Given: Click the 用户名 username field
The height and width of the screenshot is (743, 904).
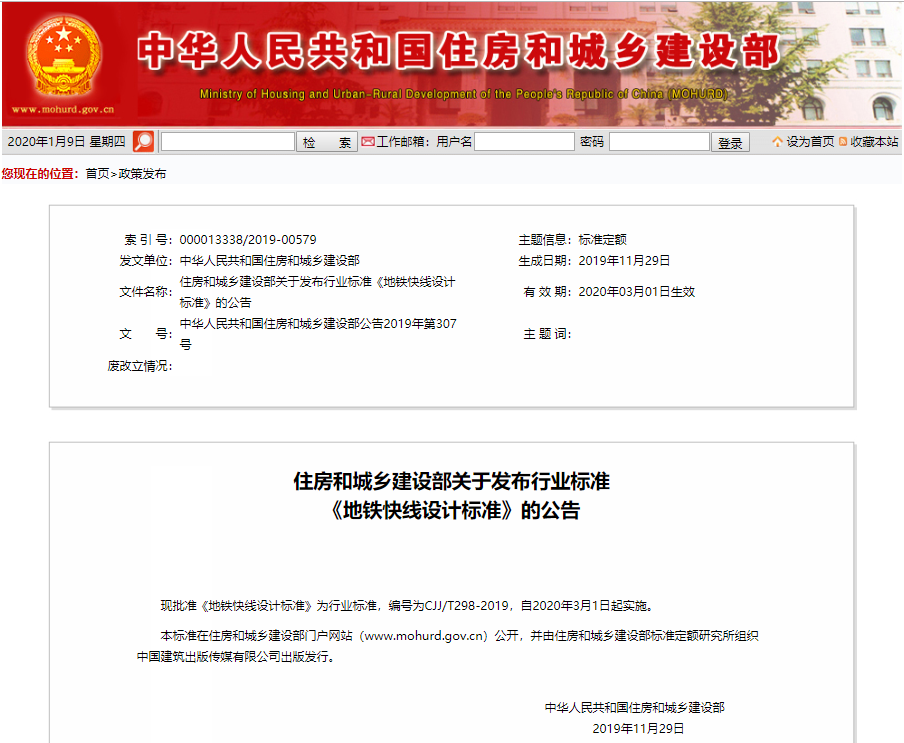Looking at the screenshot, I should (x=524, y=142).
